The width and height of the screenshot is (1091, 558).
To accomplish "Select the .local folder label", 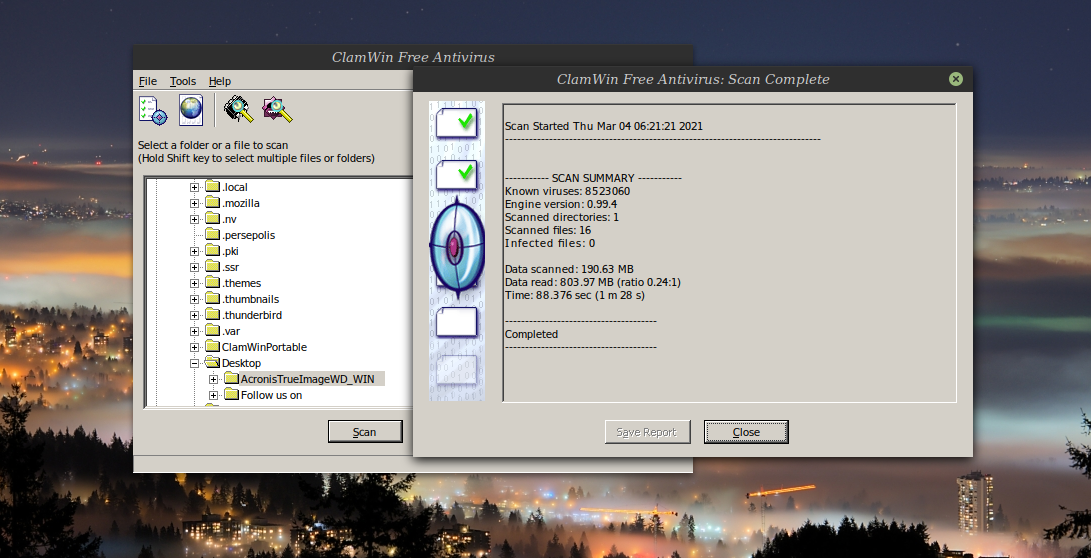I will tap(235, 187).
